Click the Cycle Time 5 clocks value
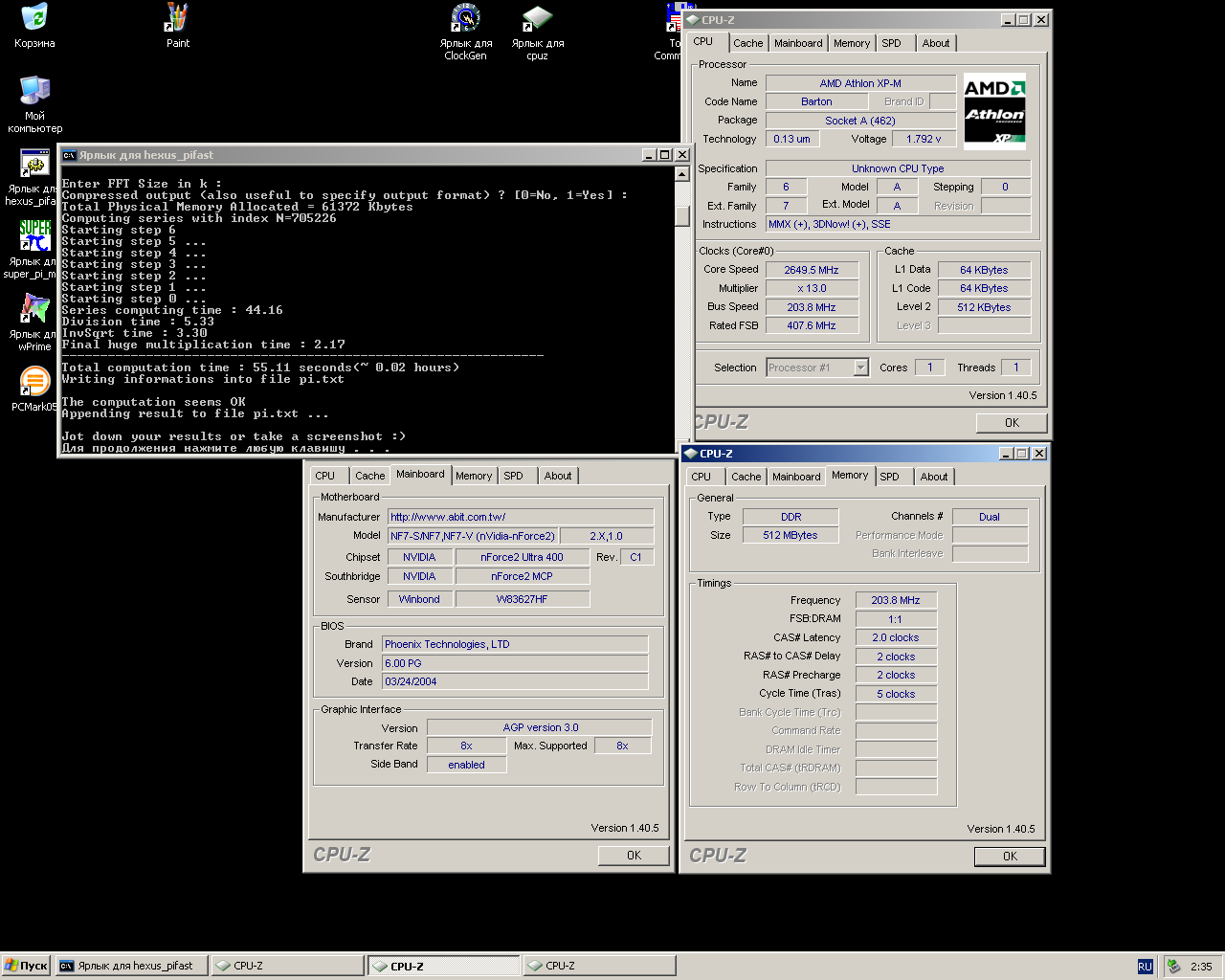The width and height of the screenshot is (1225, 980). coord(896,694)
